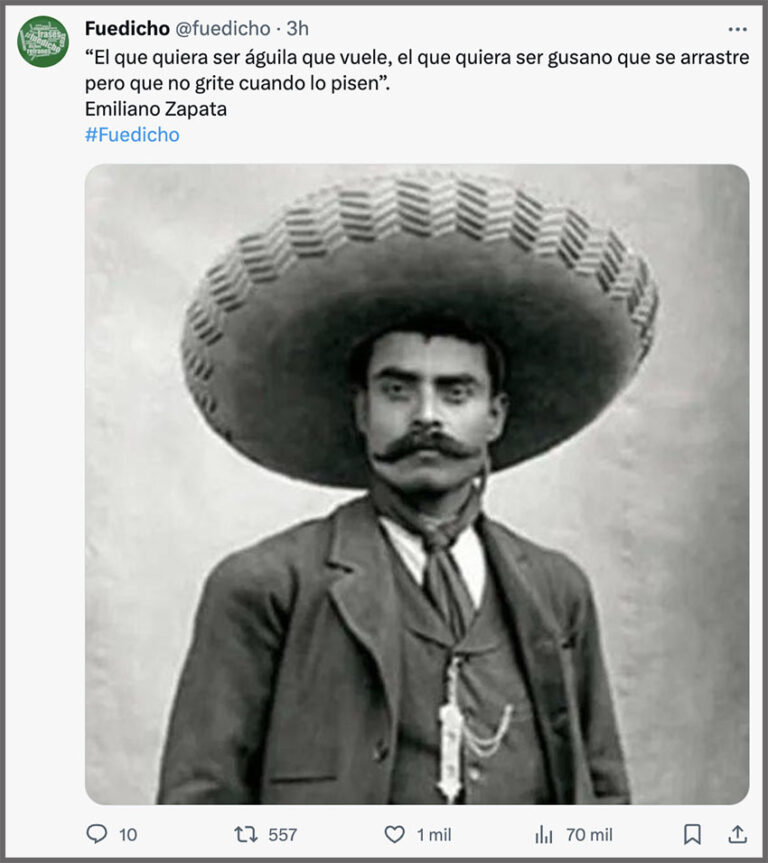Click the view count 70 mil

click(589, 835)
